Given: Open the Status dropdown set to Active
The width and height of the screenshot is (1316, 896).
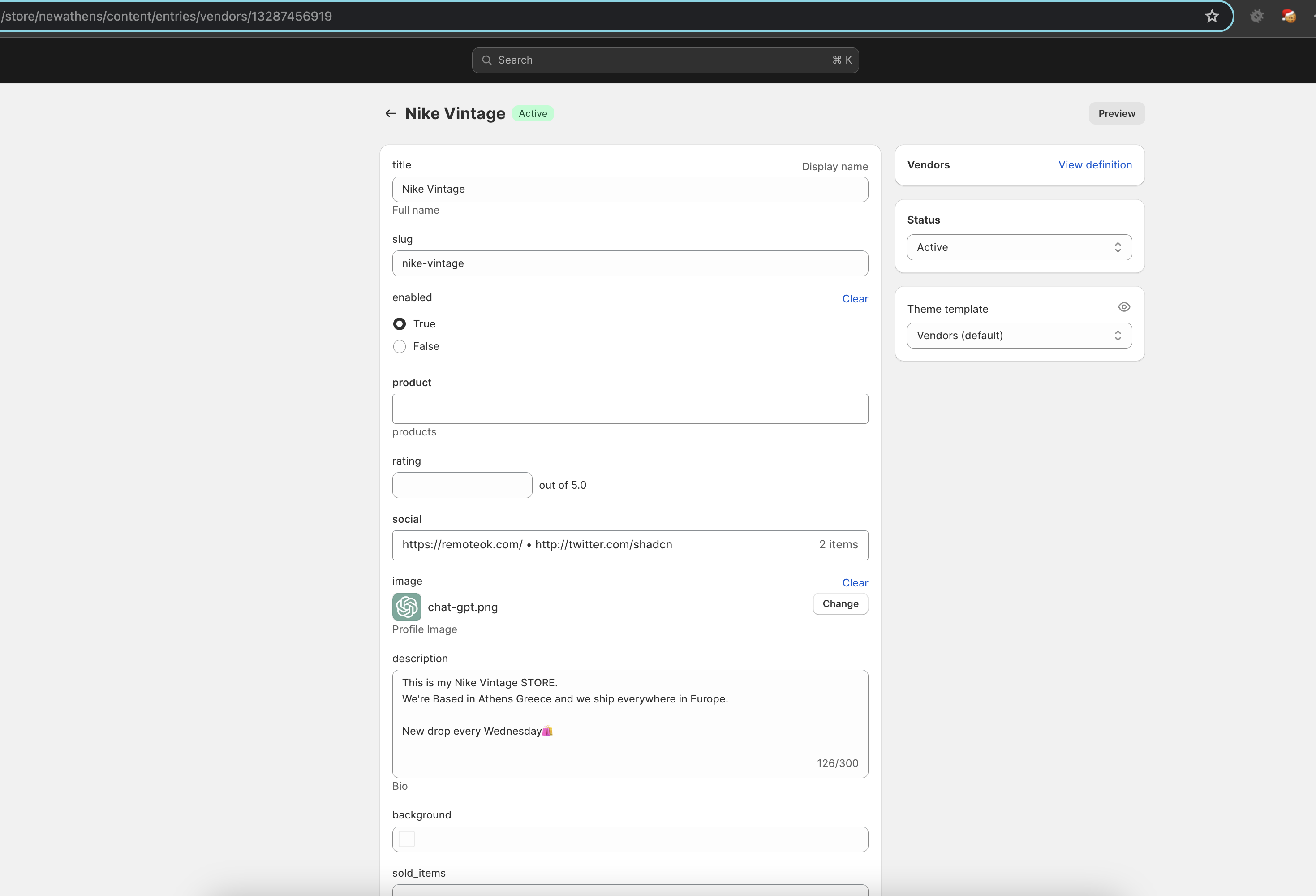Looking at the screenshot, I should (1019, 247).
